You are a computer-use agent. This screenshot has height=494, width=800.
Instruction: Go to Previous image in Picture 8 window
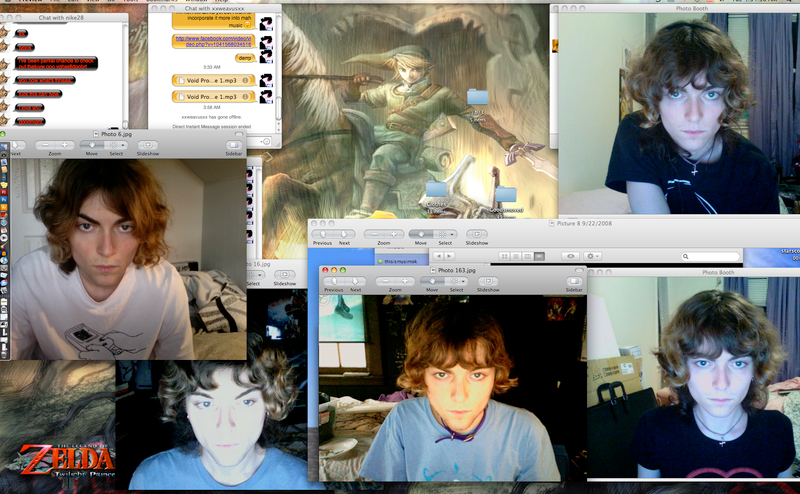322,234
